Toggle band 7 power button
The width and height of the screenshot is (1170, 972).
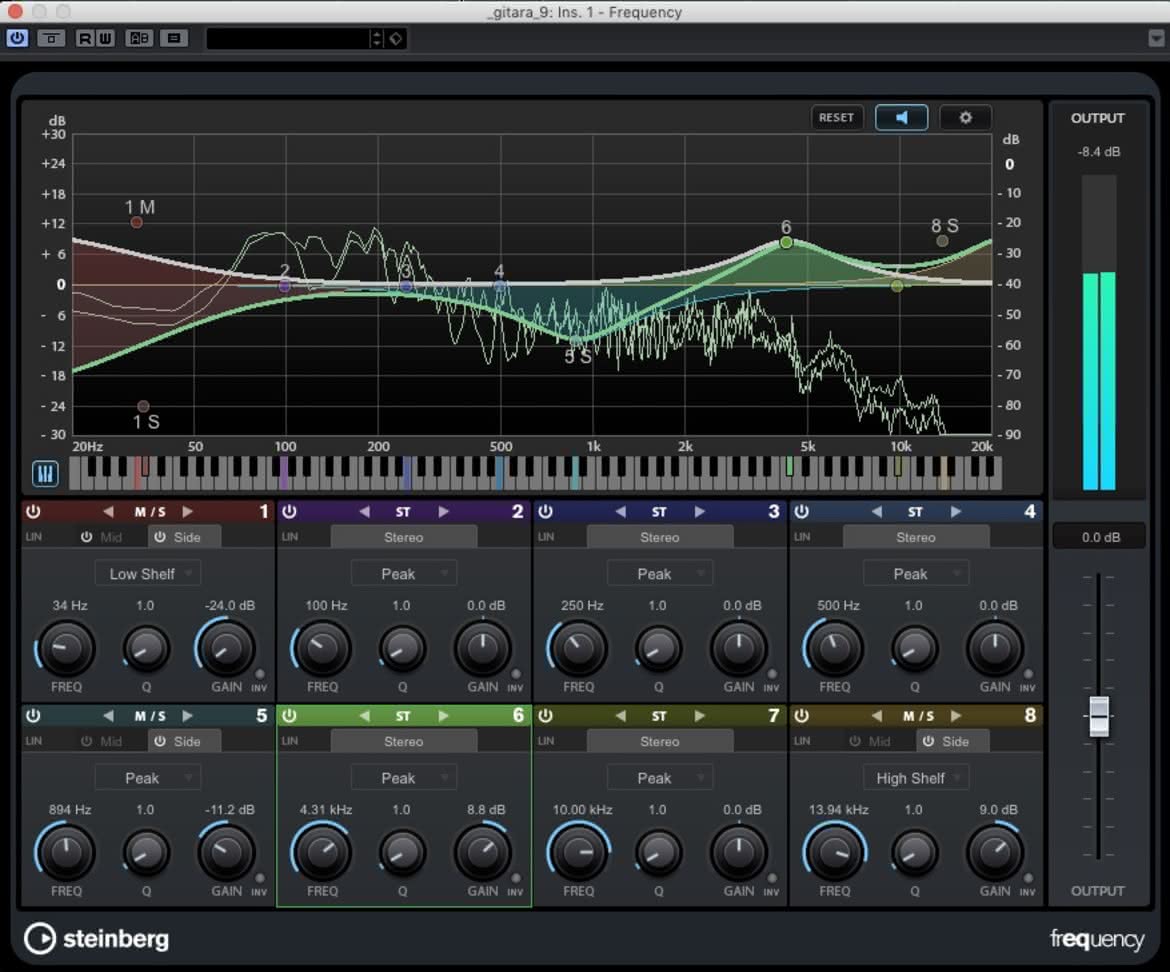point(545,716)
